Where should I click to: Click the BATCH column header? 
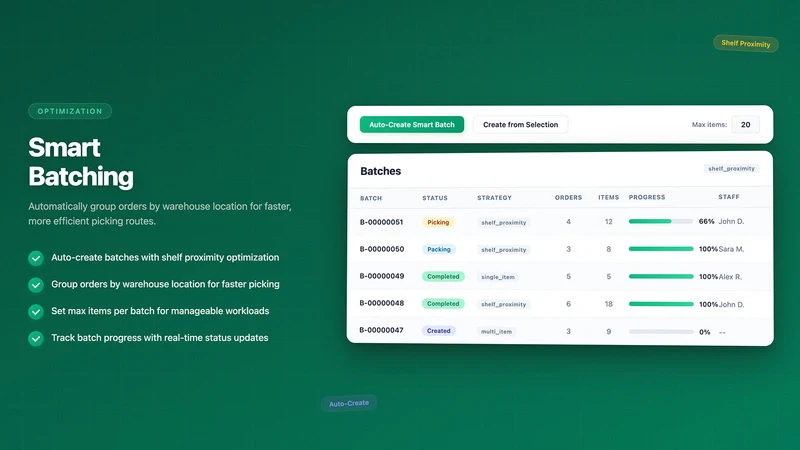371,198
